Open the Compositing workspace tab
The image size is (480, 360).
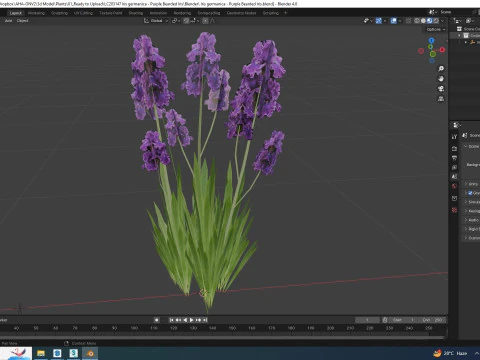(209, 13)
